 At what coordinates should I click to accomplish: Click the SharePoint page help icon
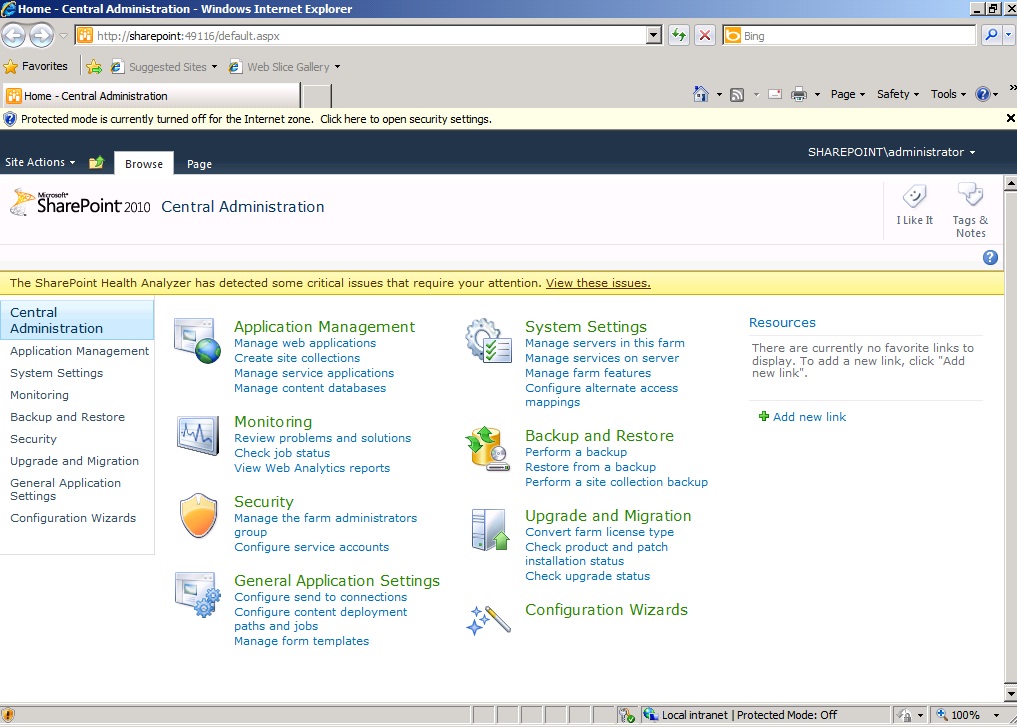990,257
